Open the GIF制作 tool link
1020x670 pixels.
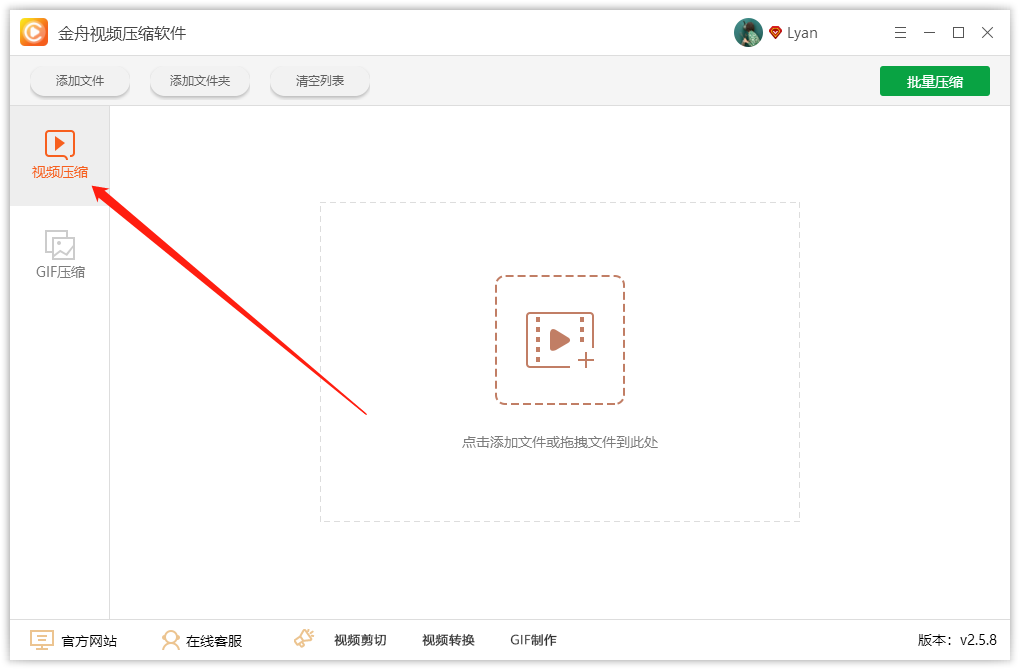pos(533,640)
